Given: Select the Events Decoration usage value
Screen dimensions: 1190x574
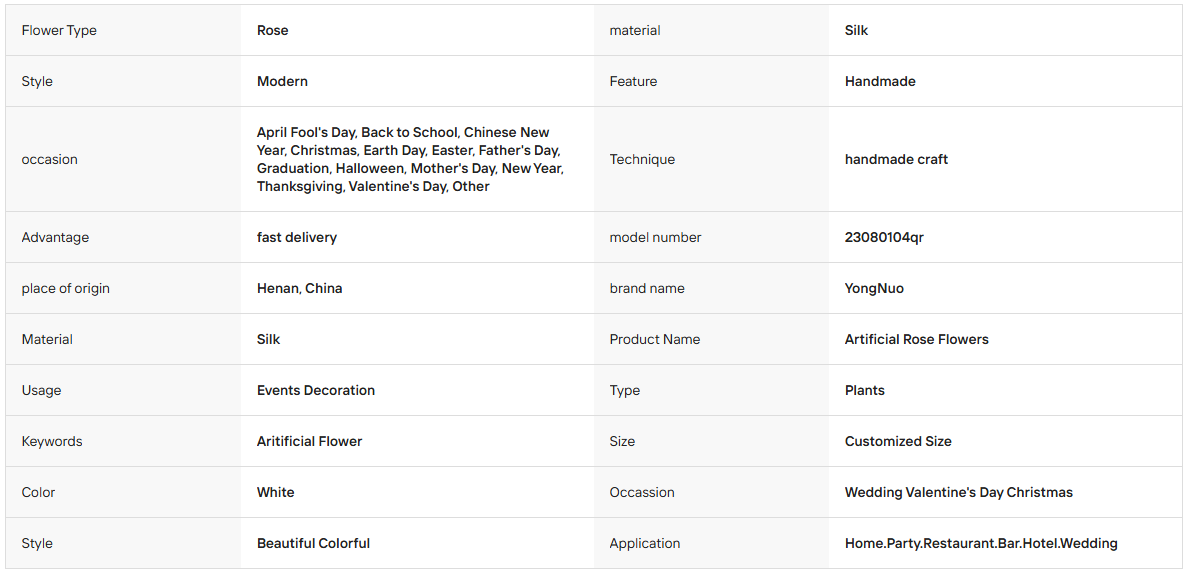Looking at the screenshot, I should pyautogui.click(x=316, y=390).
